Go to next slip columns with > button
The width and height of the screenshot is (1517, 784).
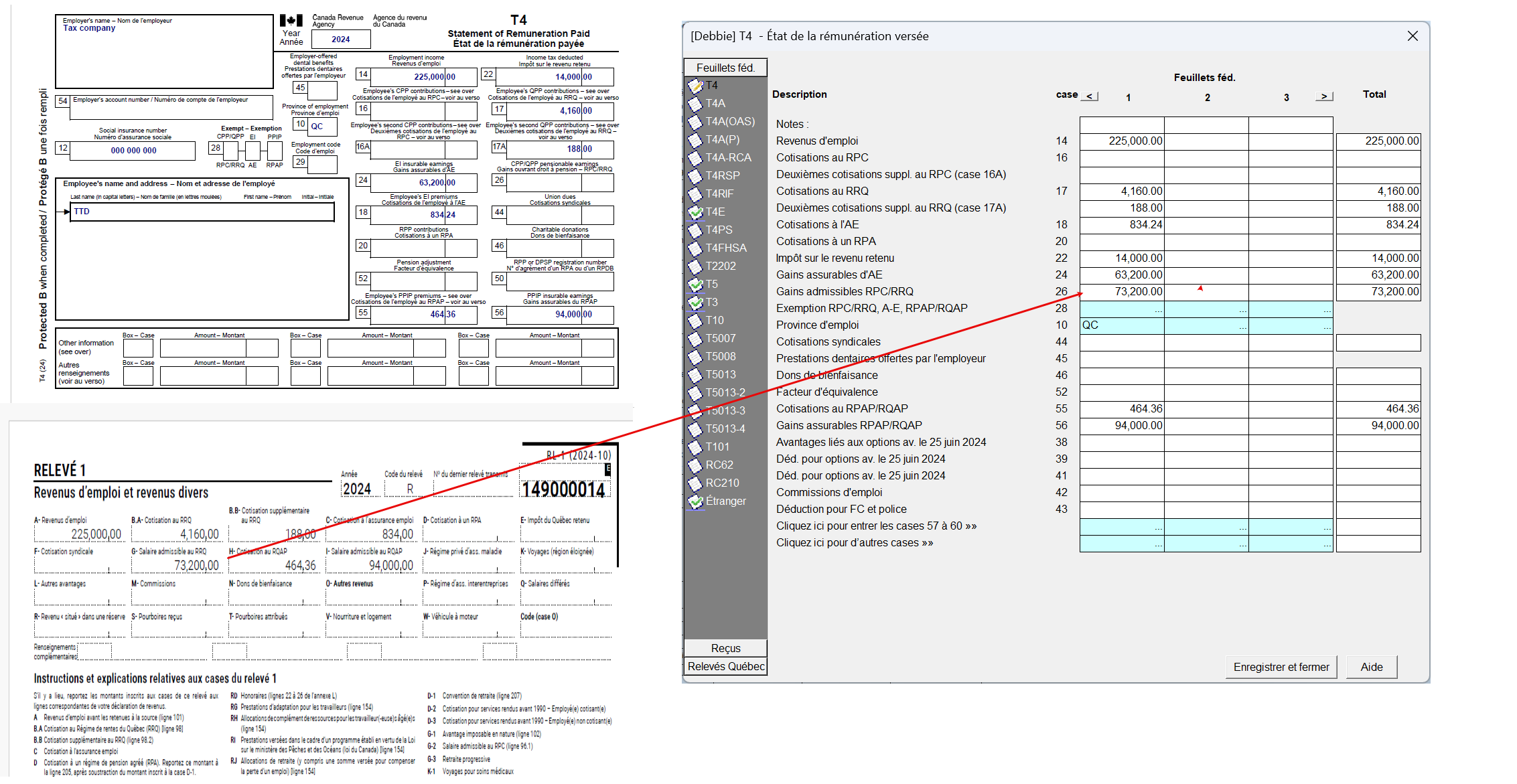(1324, 96)
